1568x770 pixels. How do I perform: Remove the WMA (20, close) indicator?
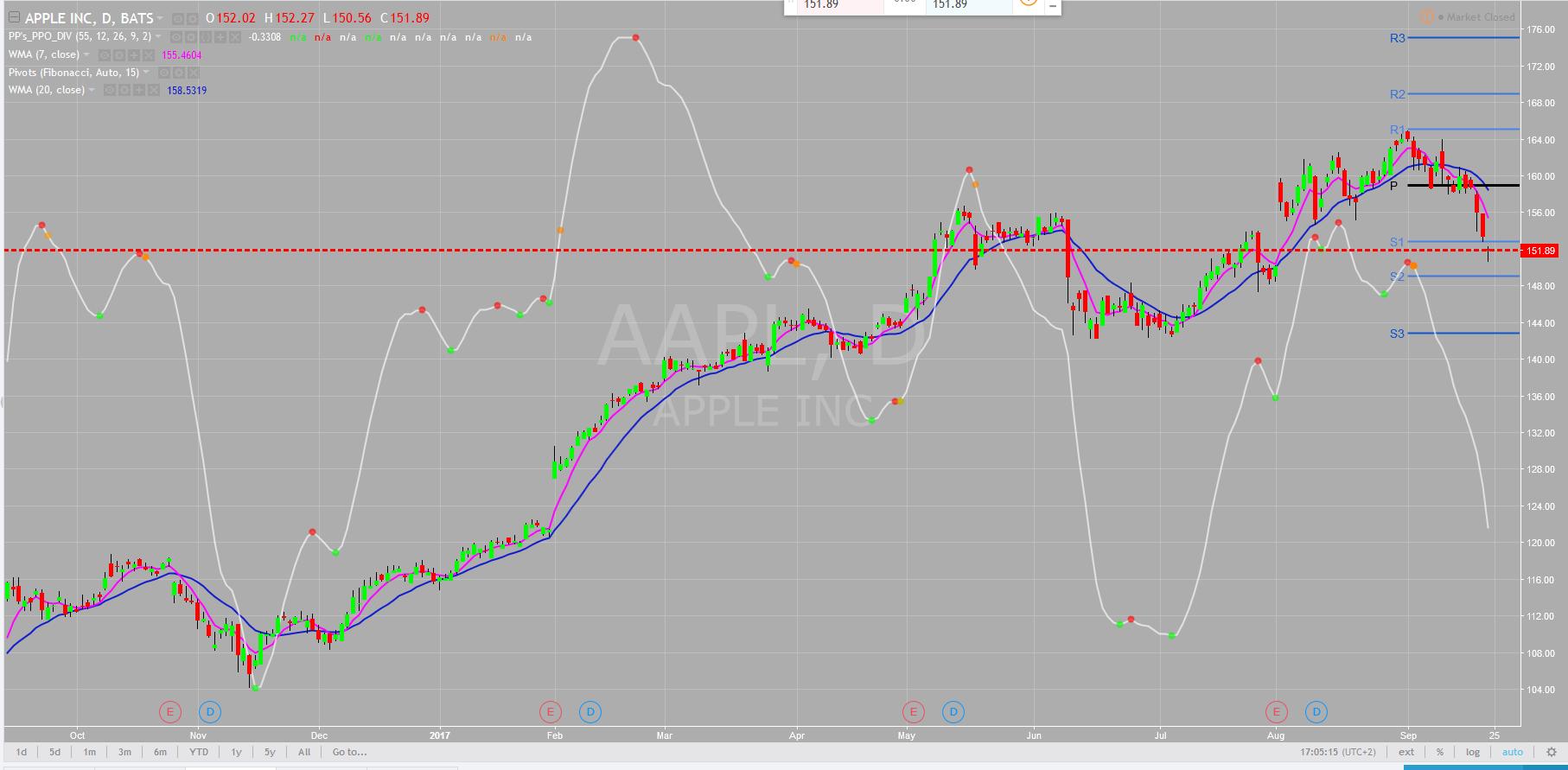pos(153,90)
